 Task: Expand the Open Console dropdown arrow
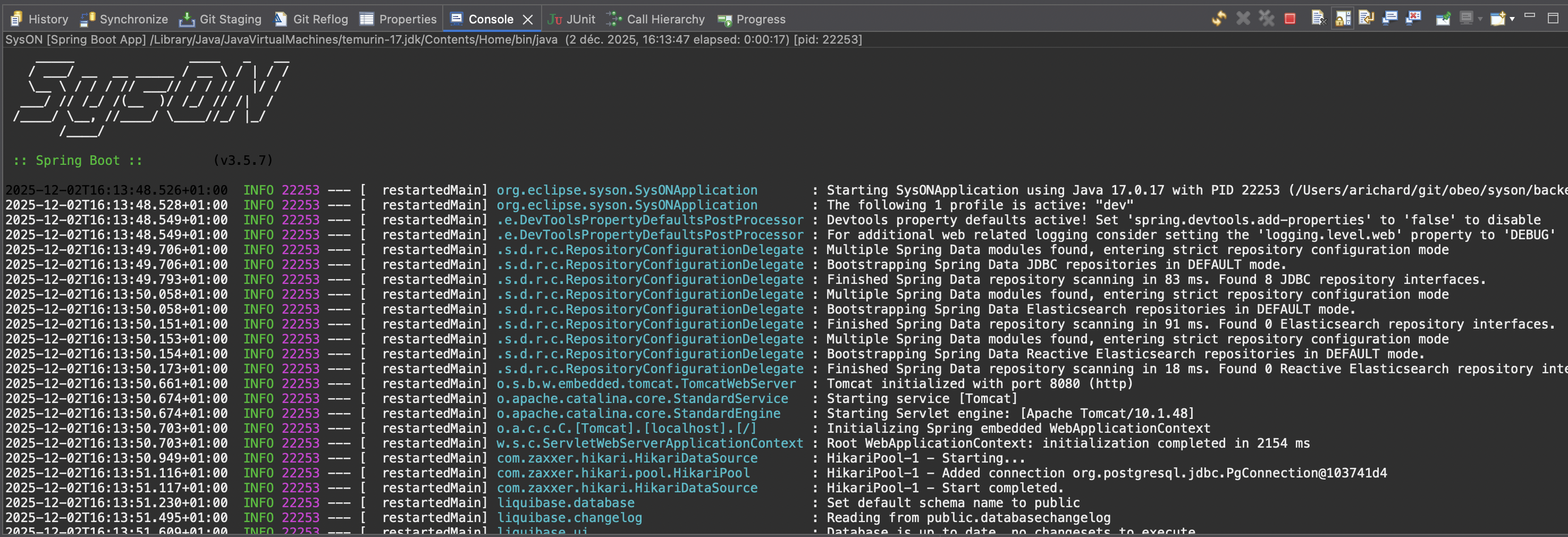(x=1512, y=20)
